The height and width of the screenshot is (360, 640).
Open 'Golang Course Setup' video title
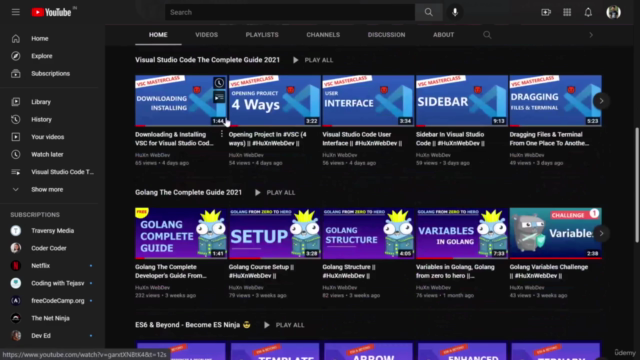pos(261,271)
